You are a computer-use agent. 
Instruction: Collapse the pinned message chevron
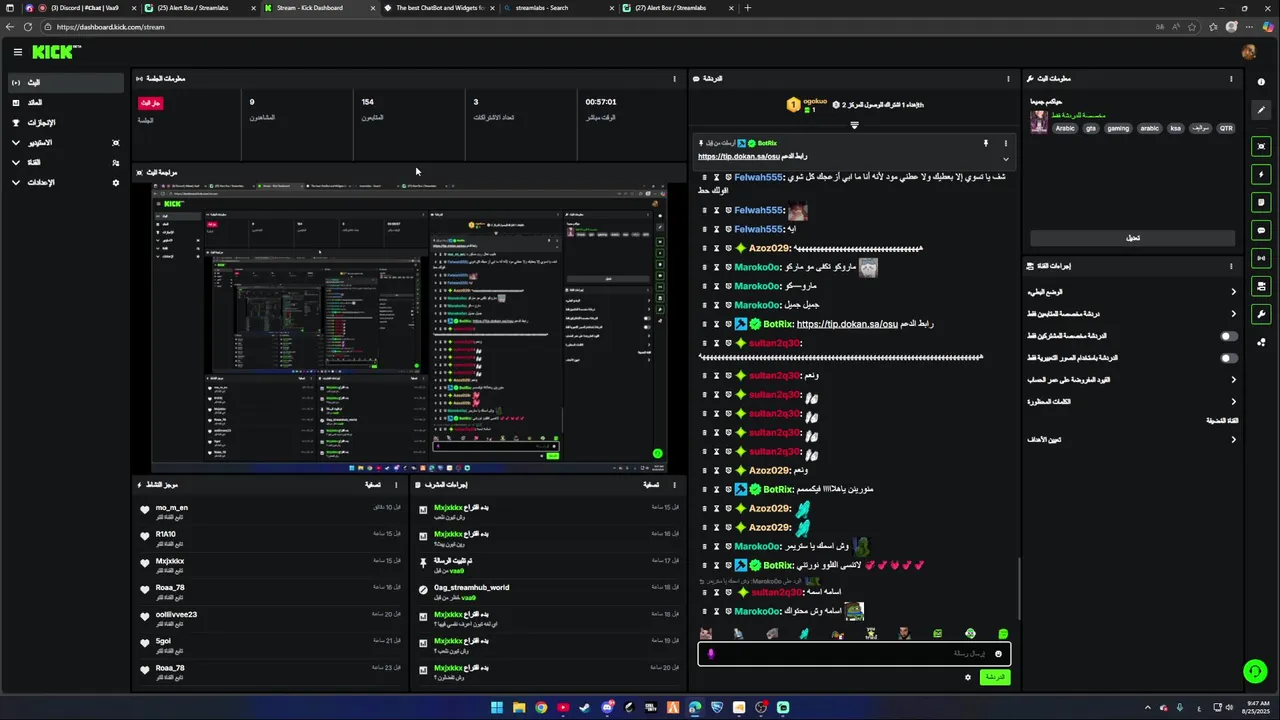(x=1006, y=159)
